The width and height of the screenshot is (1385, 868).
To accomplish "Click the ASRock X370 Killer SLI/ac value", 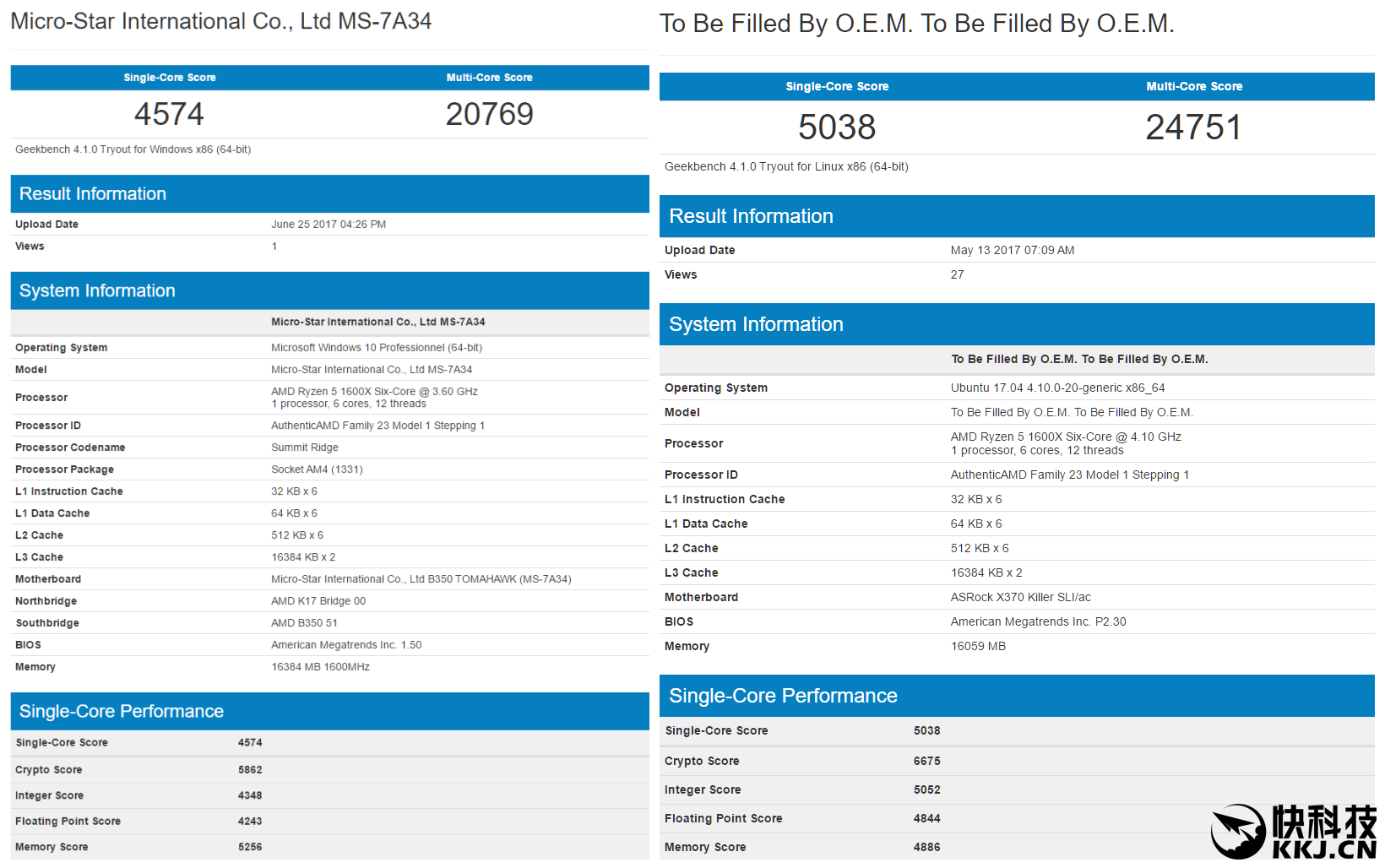I will pyautogui.click(x=1020, y=597).
